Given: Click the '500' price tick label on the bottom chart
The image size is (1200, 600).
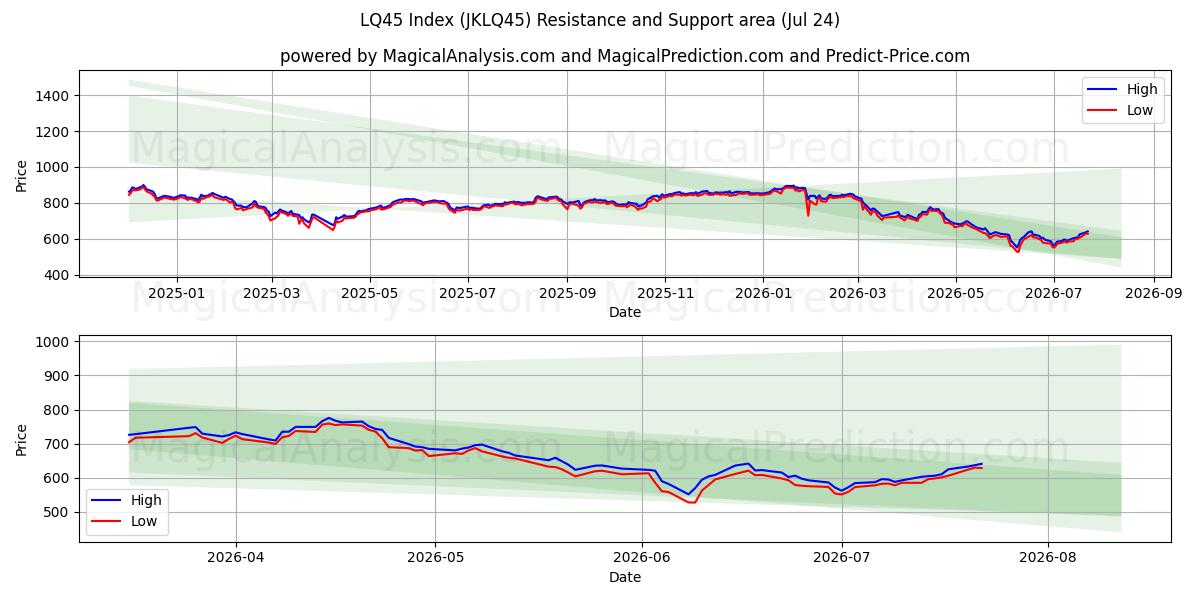Looking at the screenshot, I should click(x=57, y=512).
